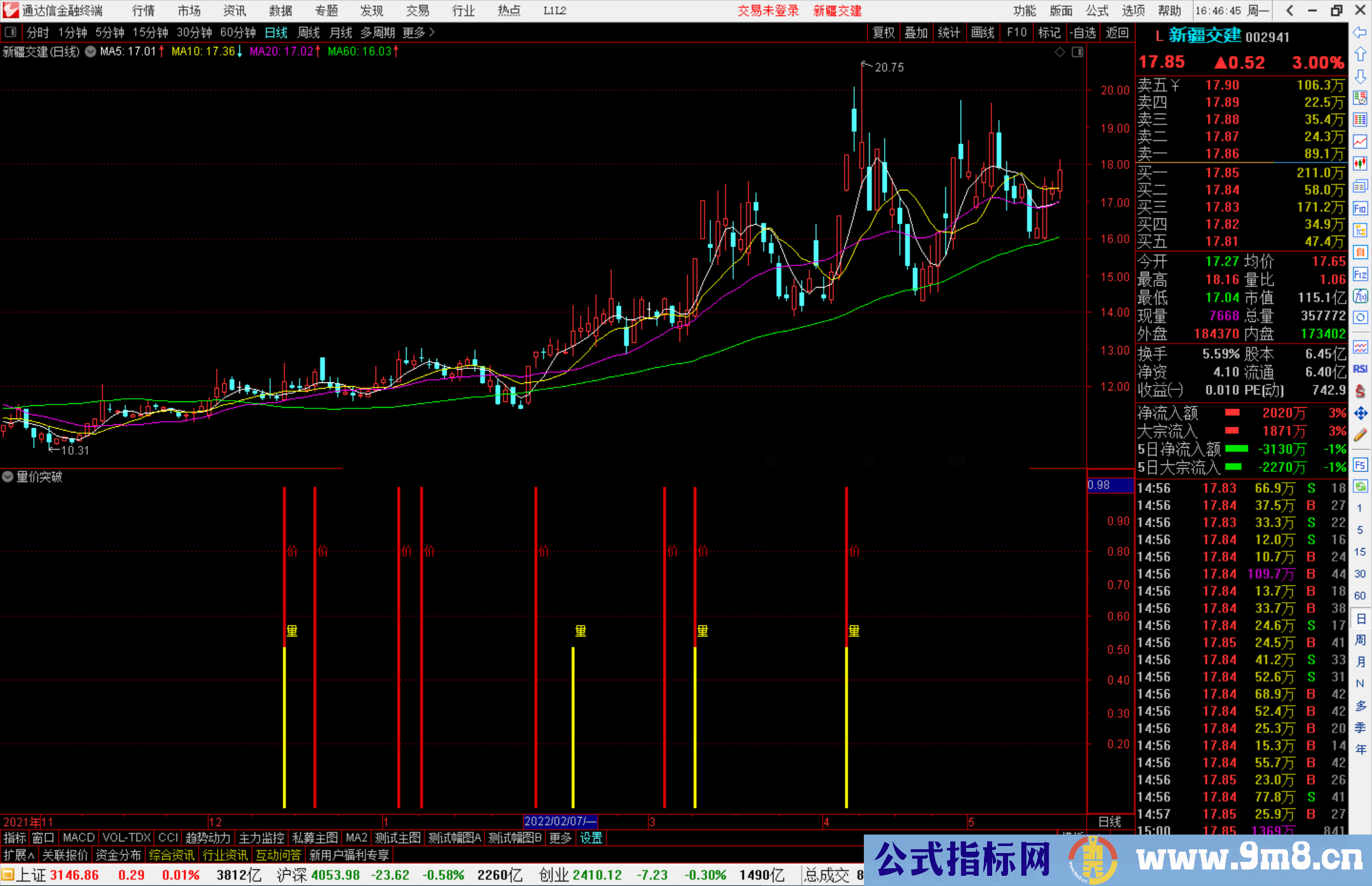Toggle the 量价突破 indicator panel button
The image size is (1372, 886).
tap(8, 476)
